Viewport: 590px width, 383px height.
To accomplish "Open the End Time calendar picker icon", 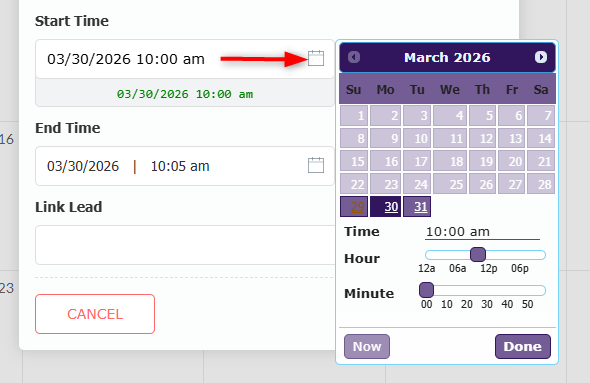I will (x=316, y=165).
